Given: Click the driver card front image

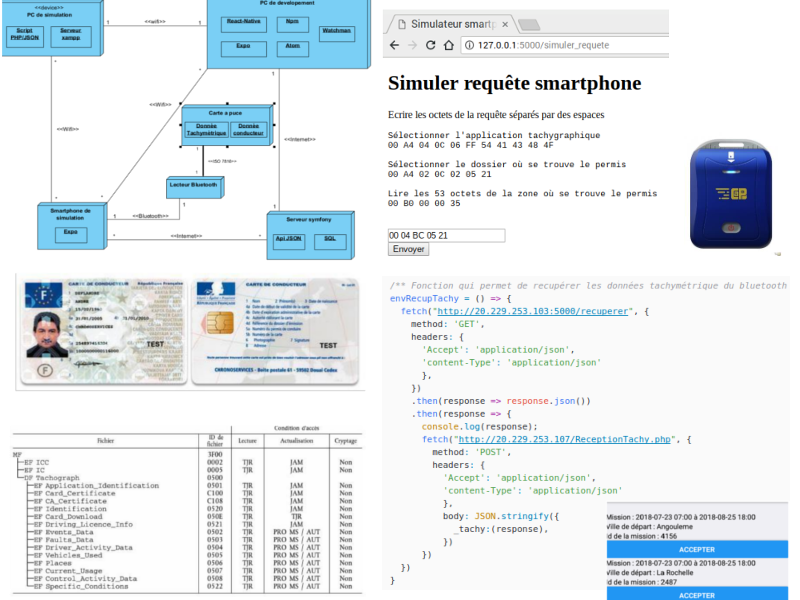Looking at the screenshot, I should pyautogui.click(x=104, y=332).
